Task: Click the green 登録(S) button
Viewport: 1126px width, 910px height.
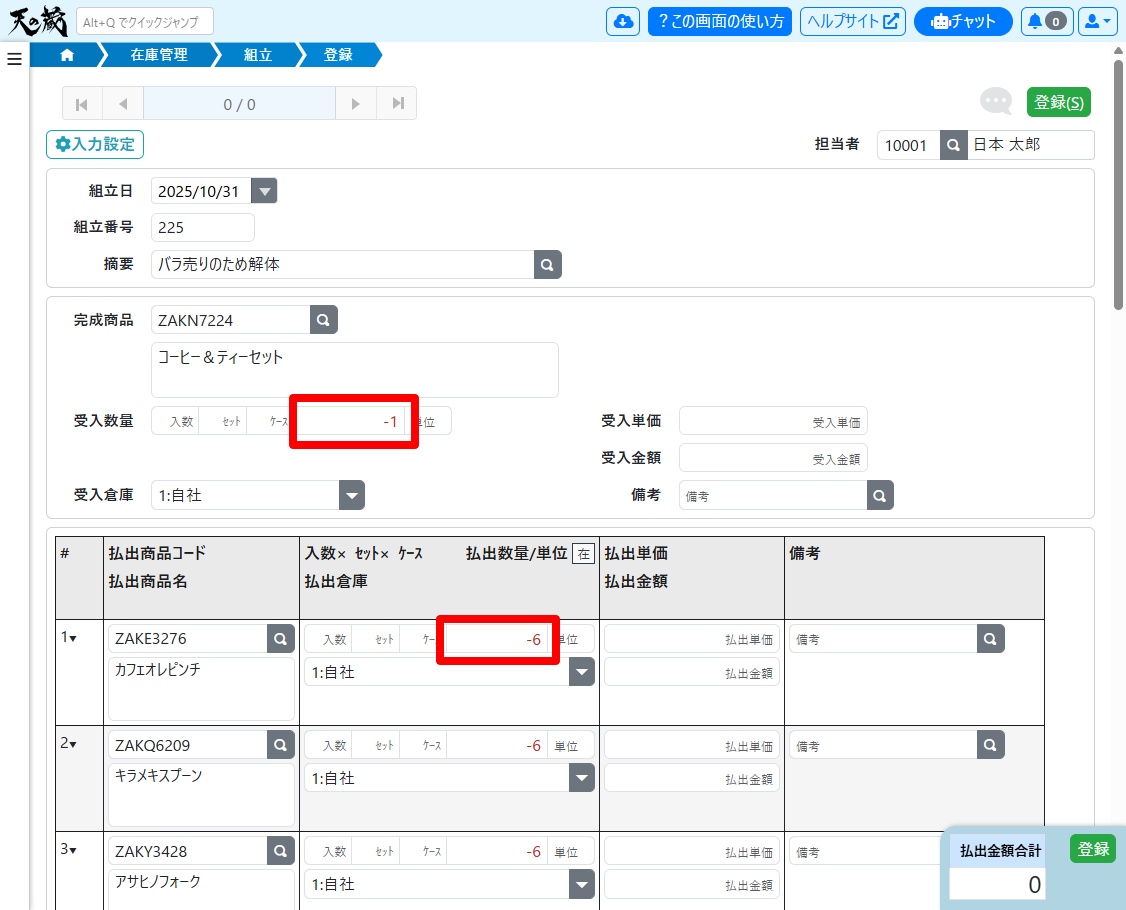Action: pyautogui.click(x=1058, y=102)
